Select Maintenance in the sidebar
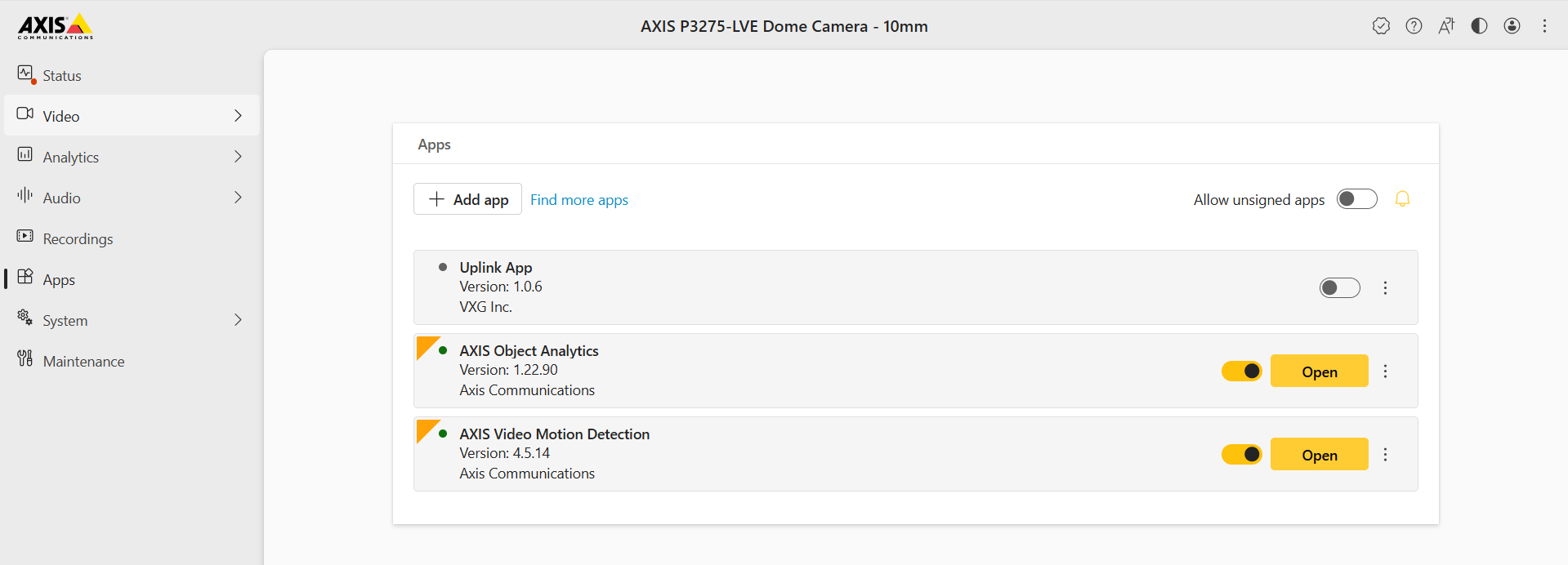Screen dimensions: 1568x565 click(83, 361)
